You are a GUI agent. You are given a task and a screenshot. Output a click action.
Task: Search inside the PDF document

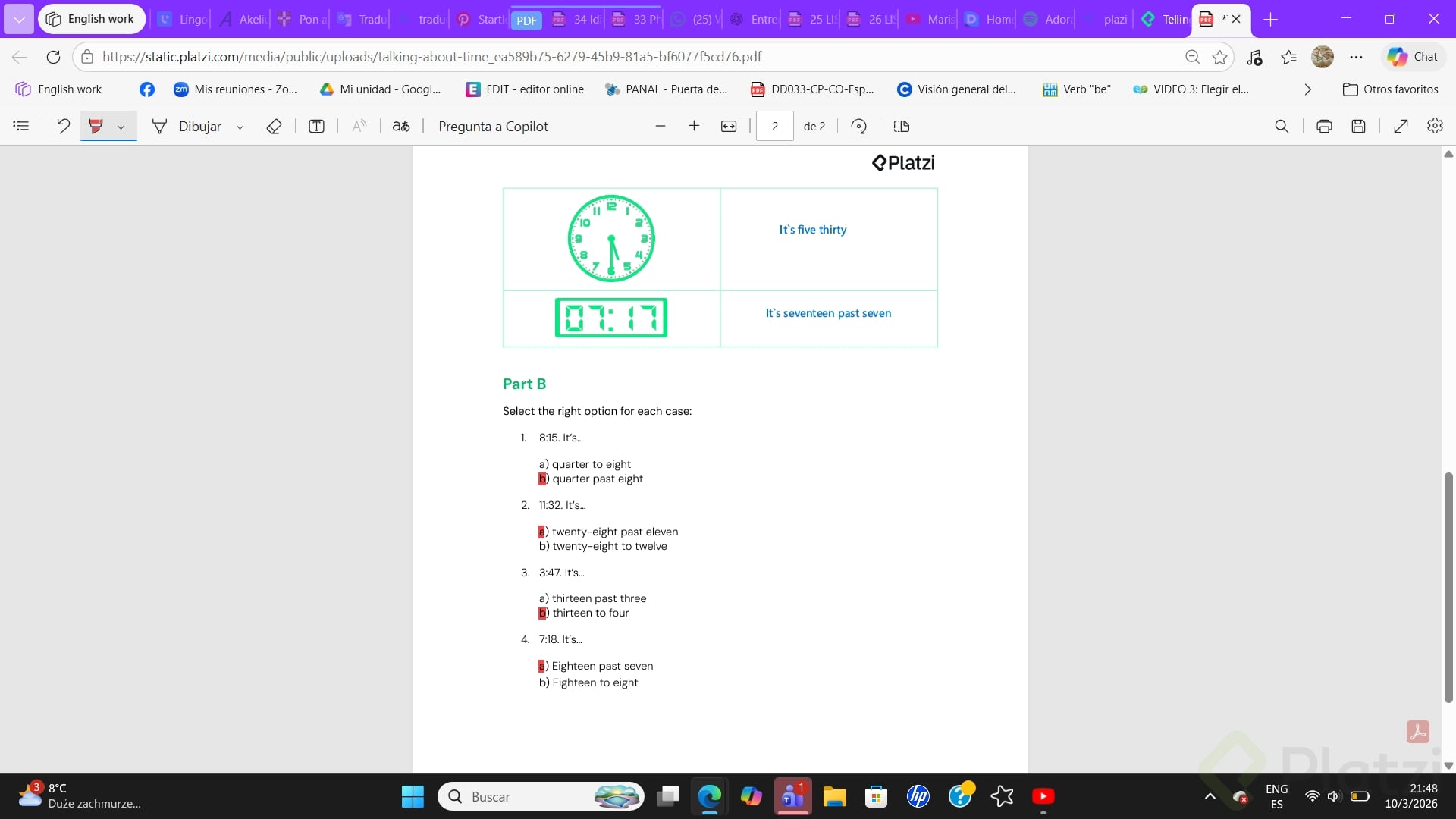tap(1282, 127)
